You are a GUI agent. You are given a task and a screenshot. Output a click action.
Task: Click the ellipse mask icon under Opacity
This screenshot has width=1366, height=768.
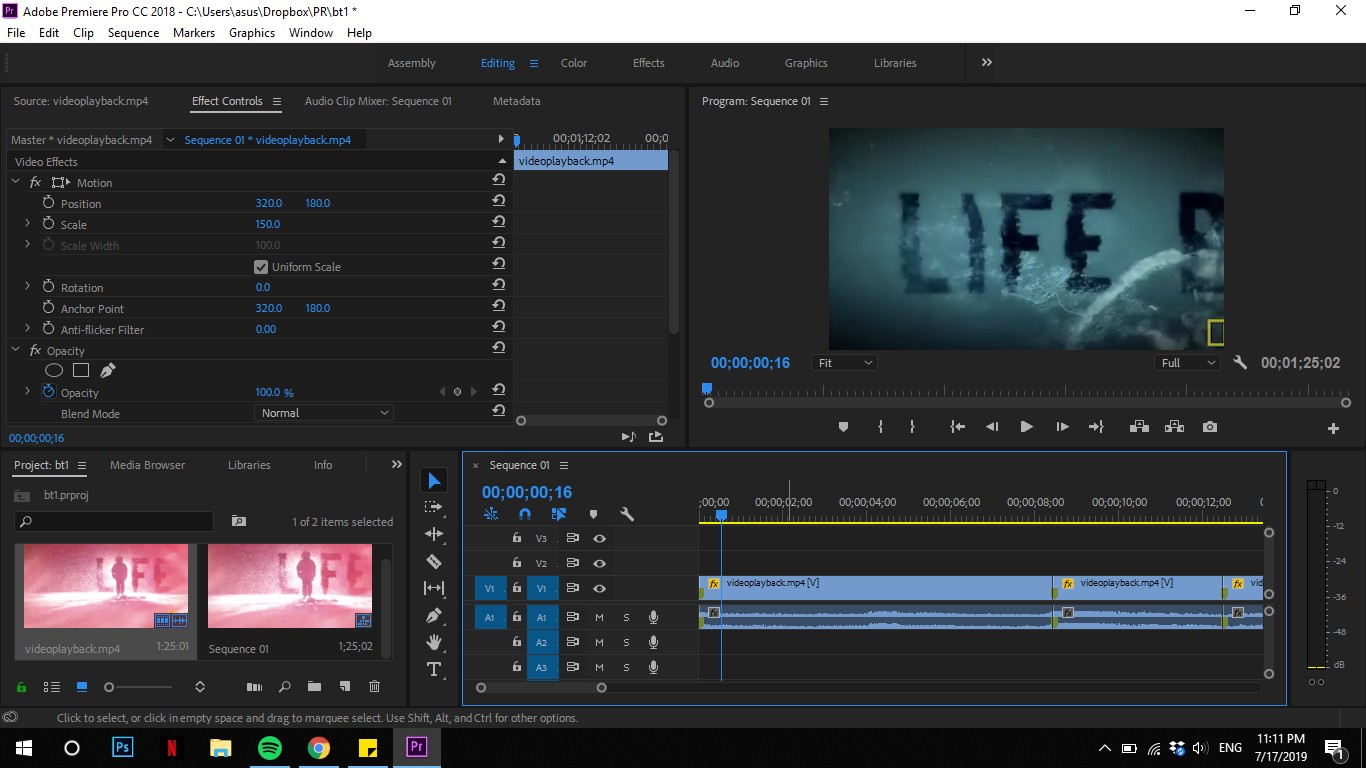[x=53, y=371]
